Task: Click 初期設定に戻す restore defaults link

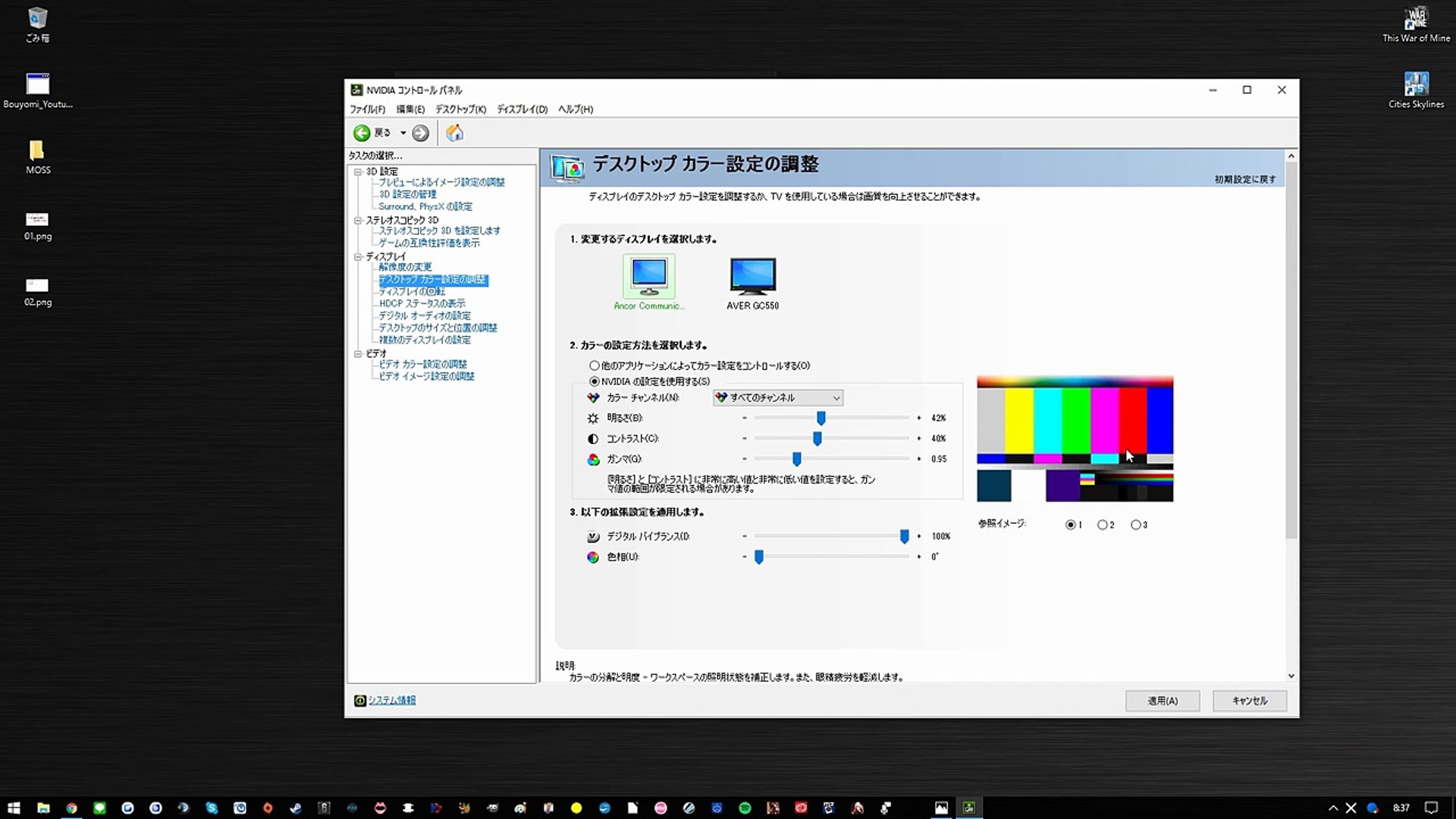Action: [1245, 180]
